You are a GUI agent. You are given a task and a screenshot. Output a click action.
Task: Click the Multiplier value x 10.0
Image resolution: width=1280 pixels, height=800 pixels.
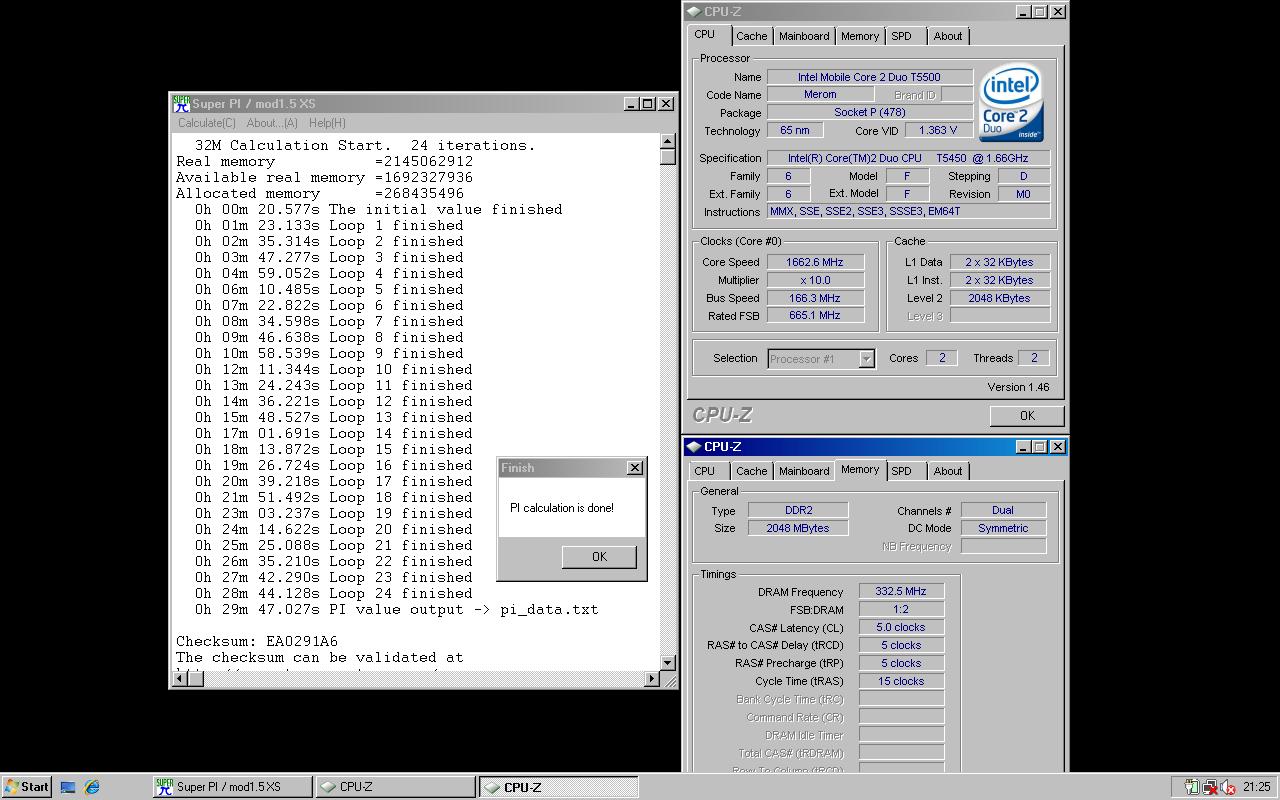tap(814, 280)
